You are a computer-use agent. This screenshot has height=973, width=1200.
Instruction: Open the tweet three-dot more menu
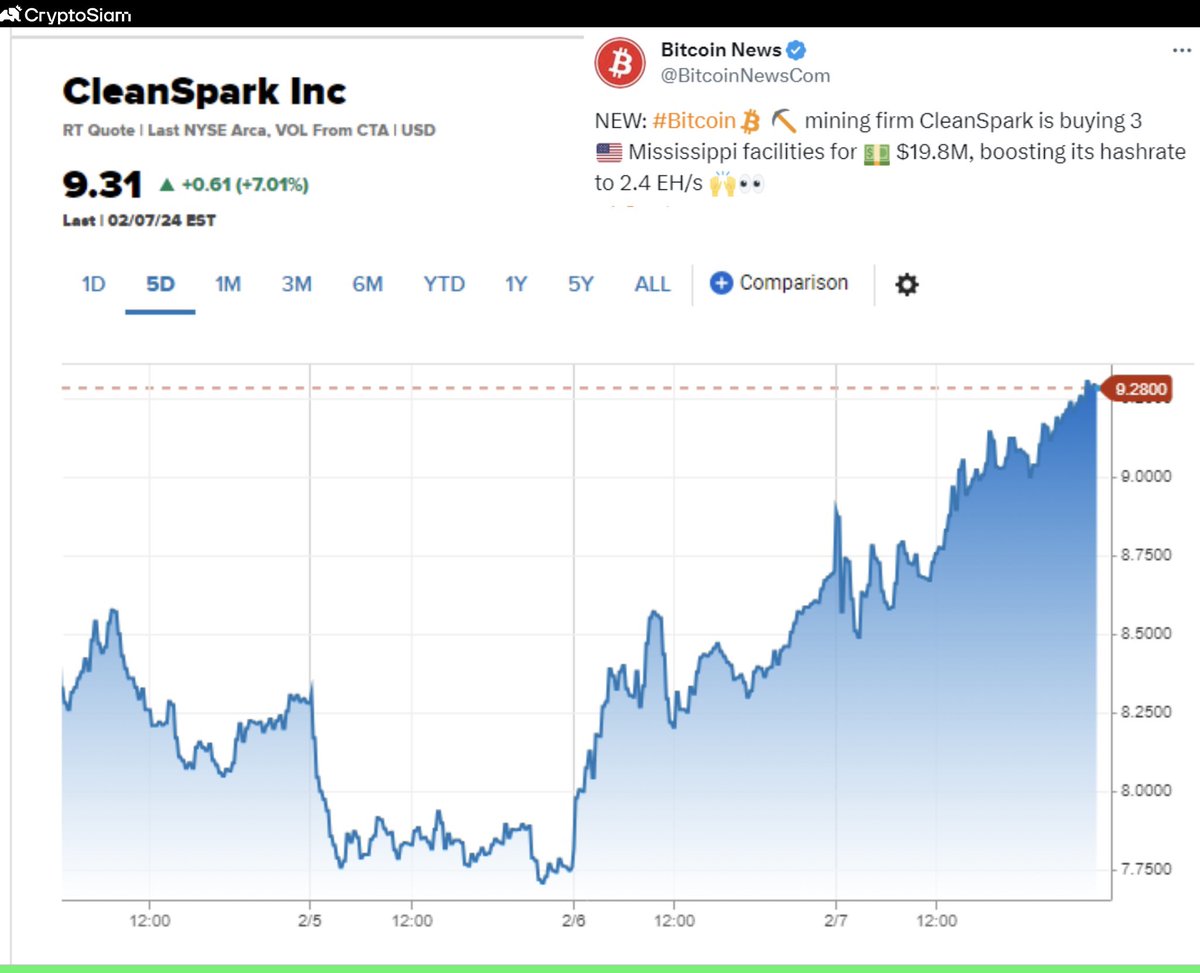(x=1181, y=50)
